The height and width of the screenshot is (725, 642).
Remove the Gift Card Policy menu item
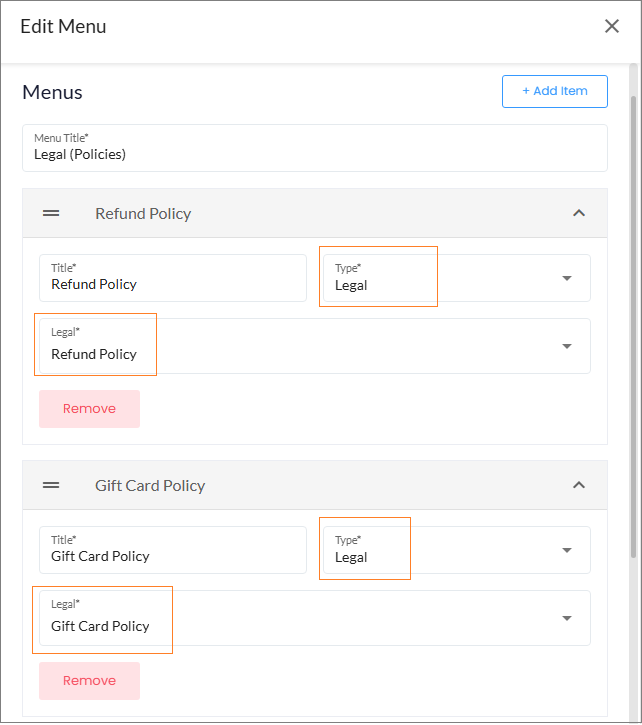(89, 681)
